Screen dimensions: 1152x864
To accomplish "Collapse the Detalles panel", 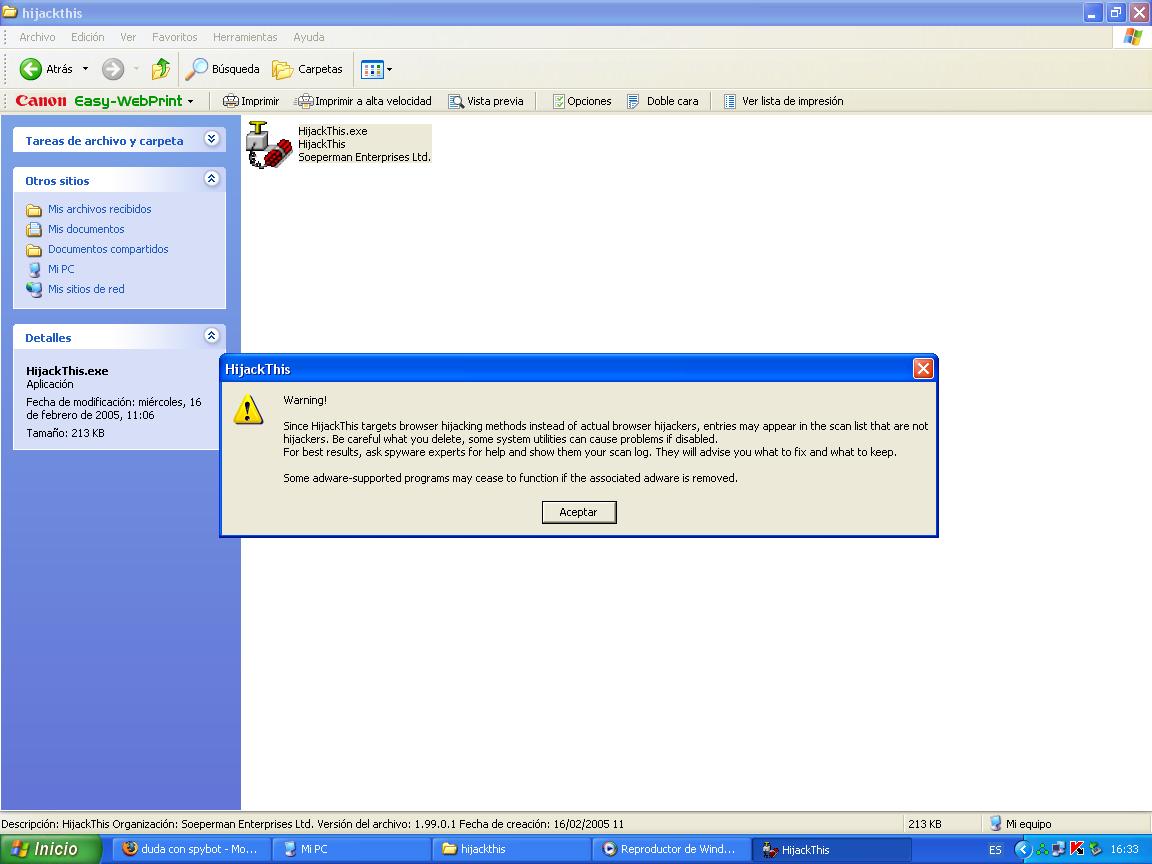I will coord(212,336).
